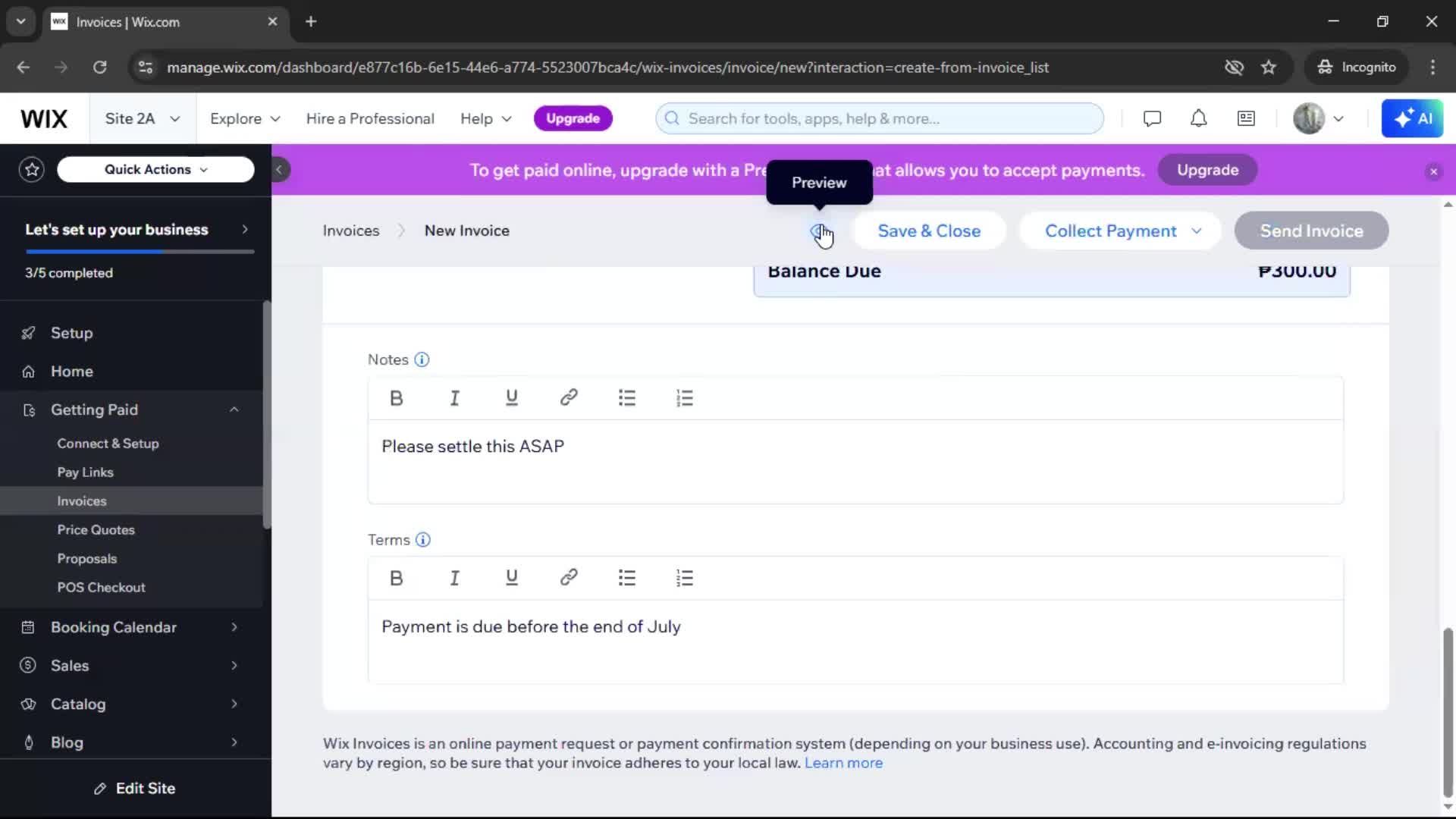Reload the browser page
Screen dimensions: 1456x819
[x=99, y=67]
